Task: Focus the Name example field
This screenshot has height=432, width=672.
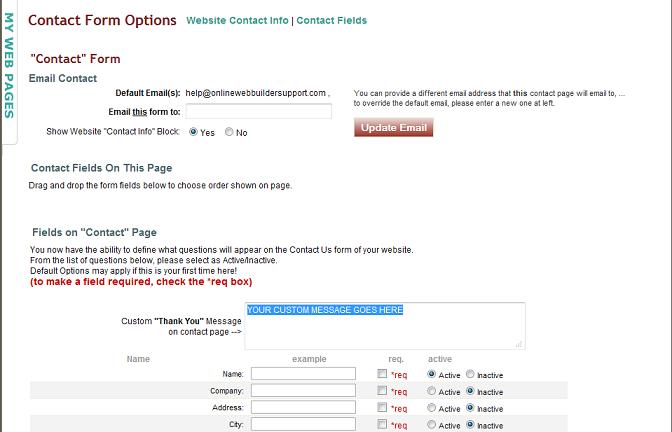Action: click(x=303, y=374)
